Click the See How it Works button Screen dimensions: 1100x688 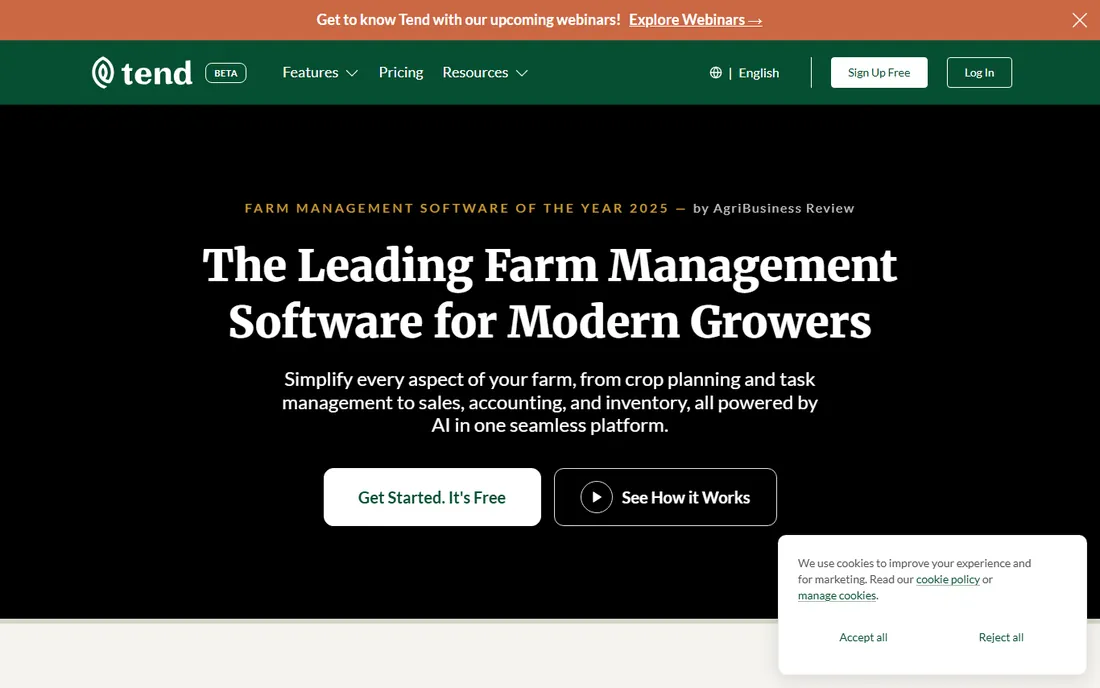665,497
